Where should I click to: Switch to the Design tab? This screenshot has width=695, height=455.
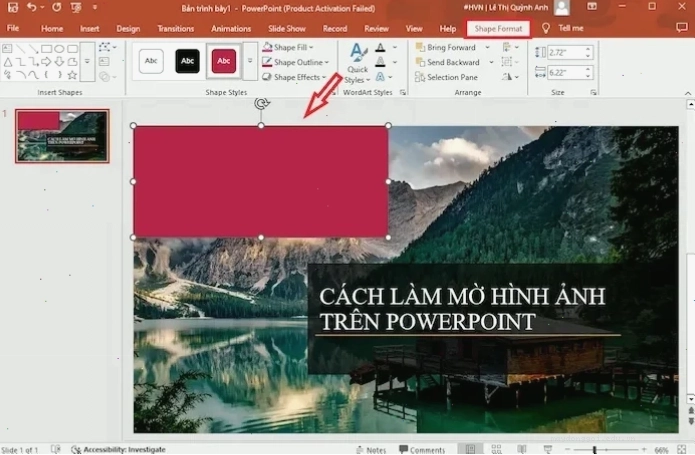[x=128, y=29]
